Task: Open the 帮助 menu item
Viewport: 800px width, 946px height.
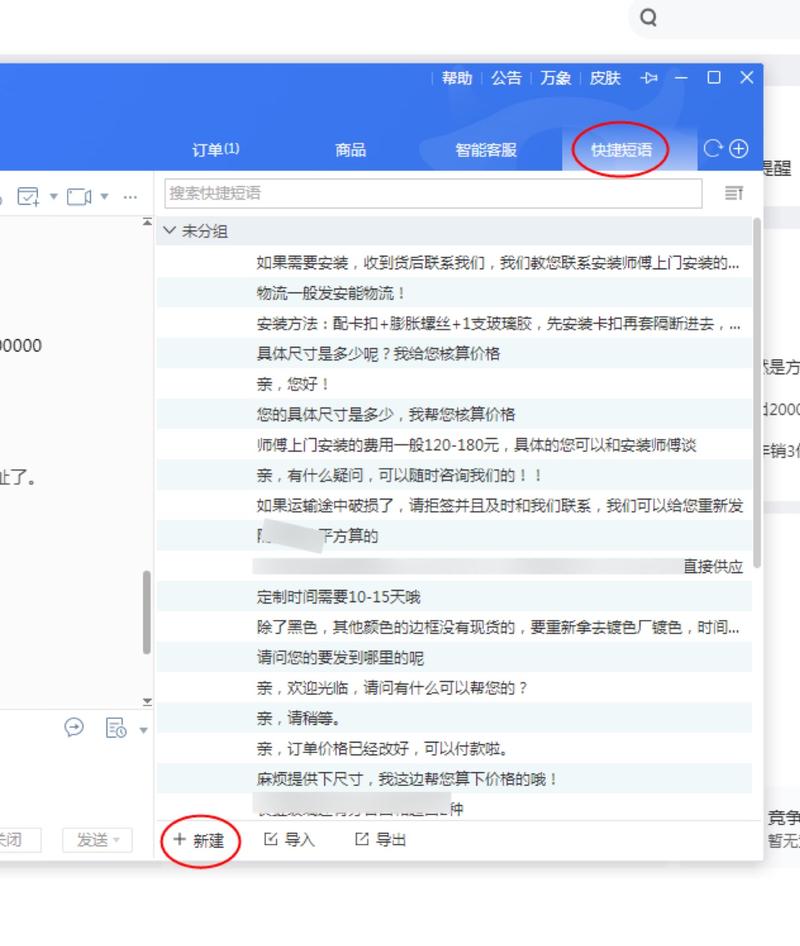Action: click(456, 77)
